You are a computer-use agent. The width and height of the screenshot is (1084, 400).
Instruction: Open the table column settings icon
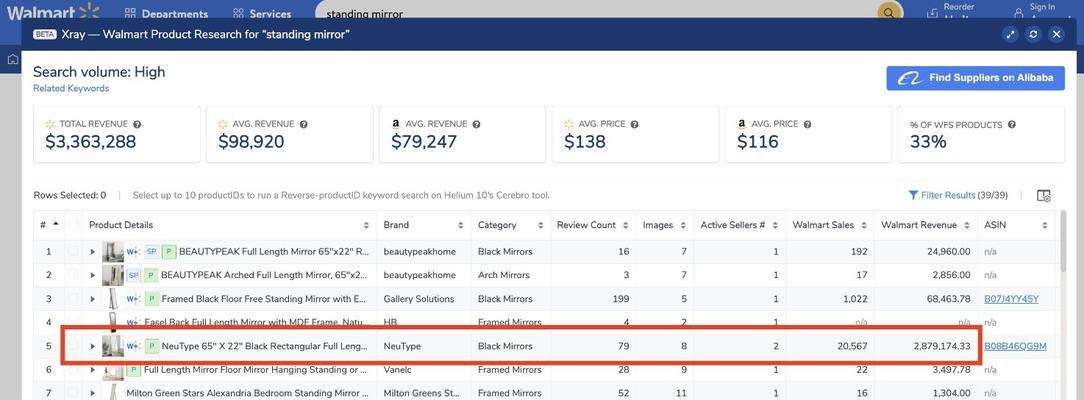click(x=1044, y=196)
